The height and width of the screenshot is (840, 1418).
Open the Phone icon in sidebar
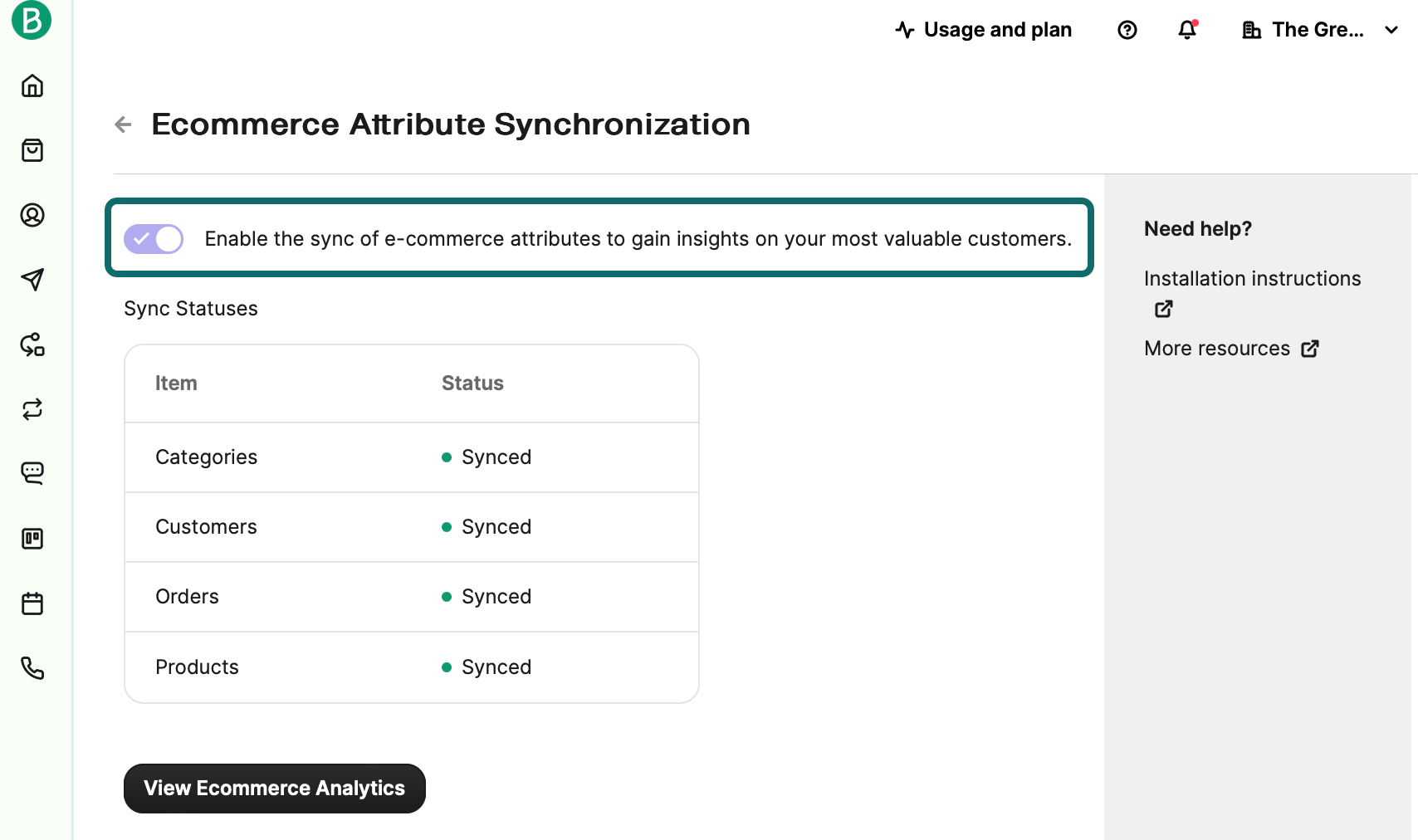click(x=32, y=668)
